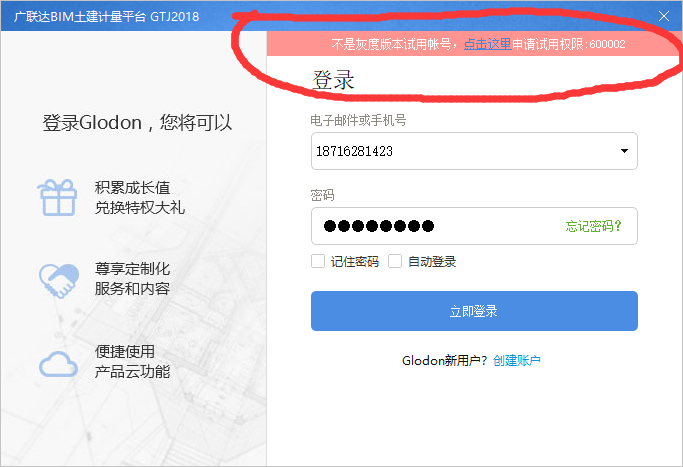Click the cloud icon
Screen dimensions: 683x467
coord(58,364)
